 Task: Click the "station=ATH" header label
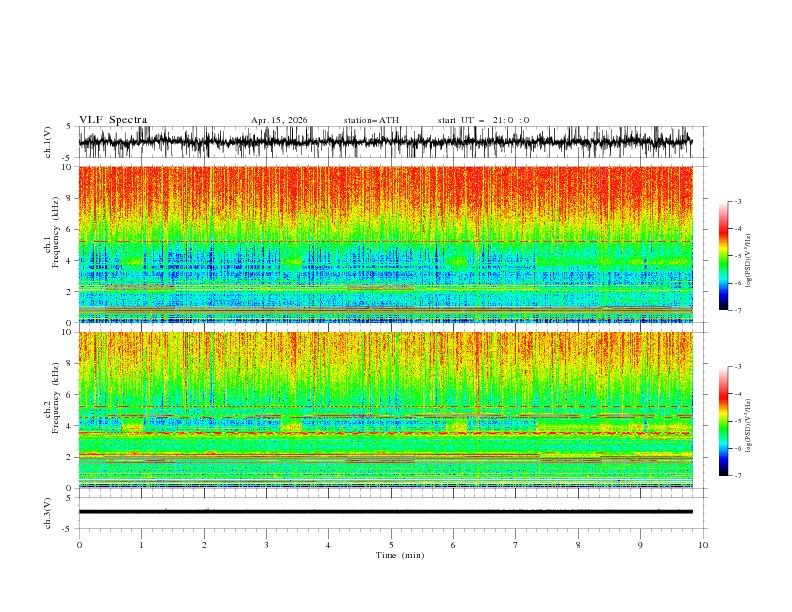[x=371, y=120]
